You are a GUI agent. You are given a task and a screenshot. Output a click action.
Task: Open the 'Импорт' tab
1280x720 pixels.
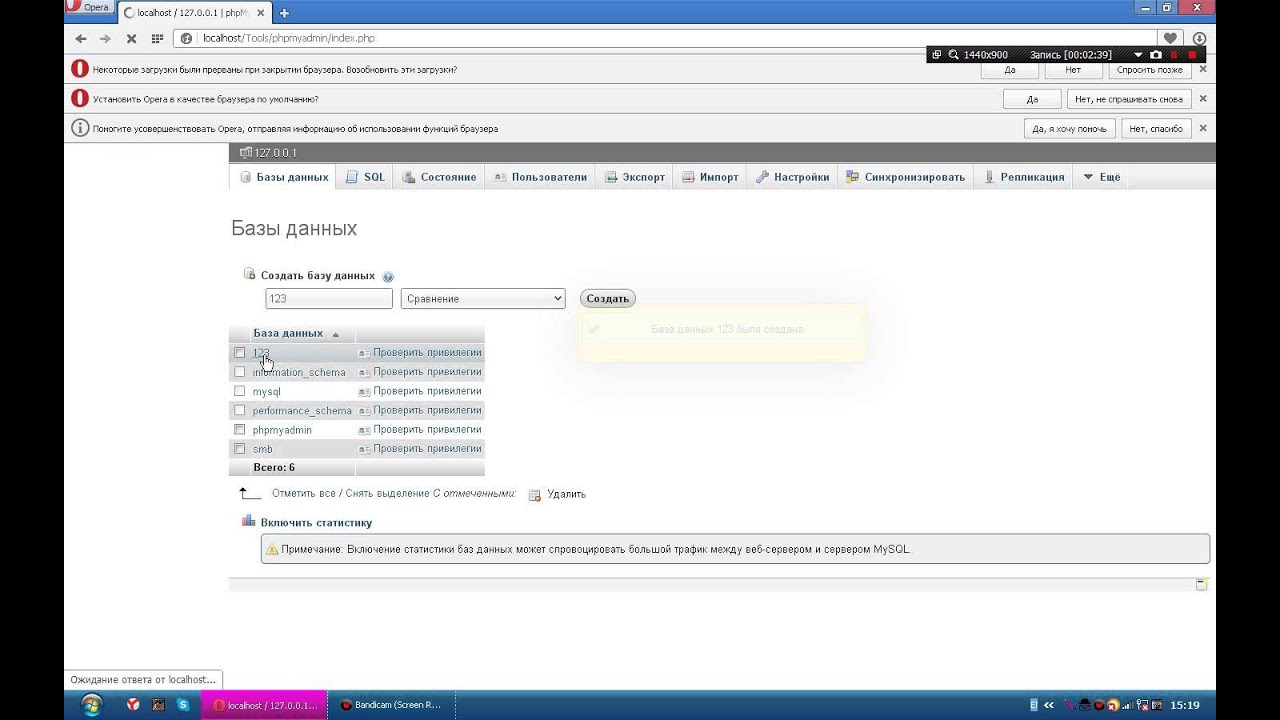tap(710, 177)
